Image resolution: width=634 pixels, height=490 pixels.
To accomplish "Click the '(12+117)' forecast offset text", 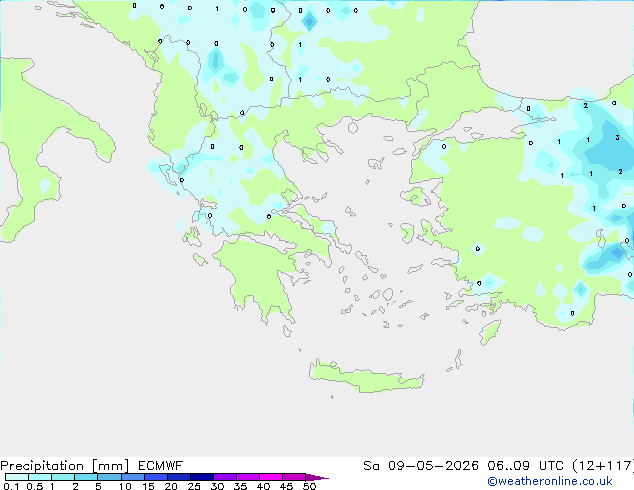I will 603,466.
